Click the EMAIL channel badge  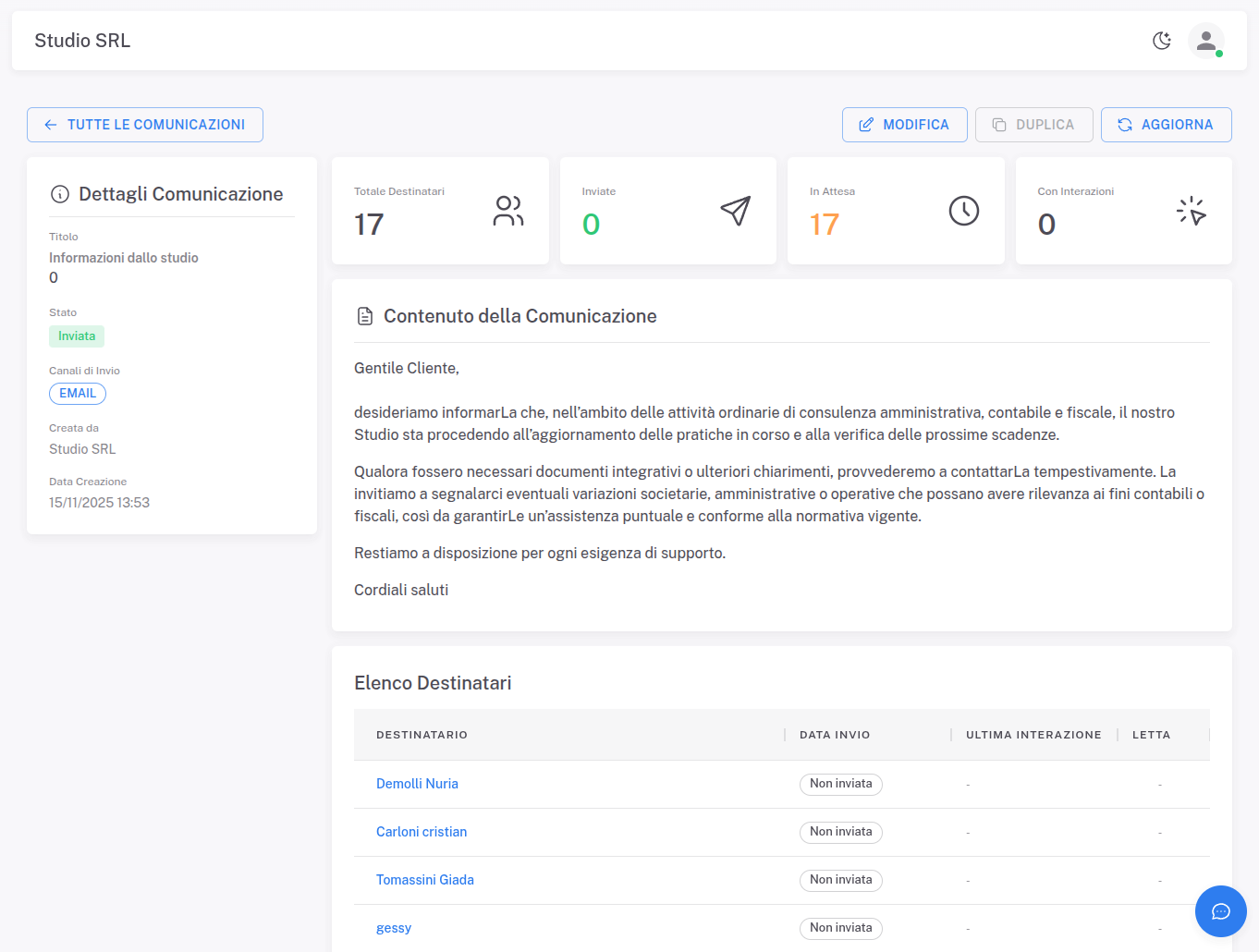[x=77, y=393]
